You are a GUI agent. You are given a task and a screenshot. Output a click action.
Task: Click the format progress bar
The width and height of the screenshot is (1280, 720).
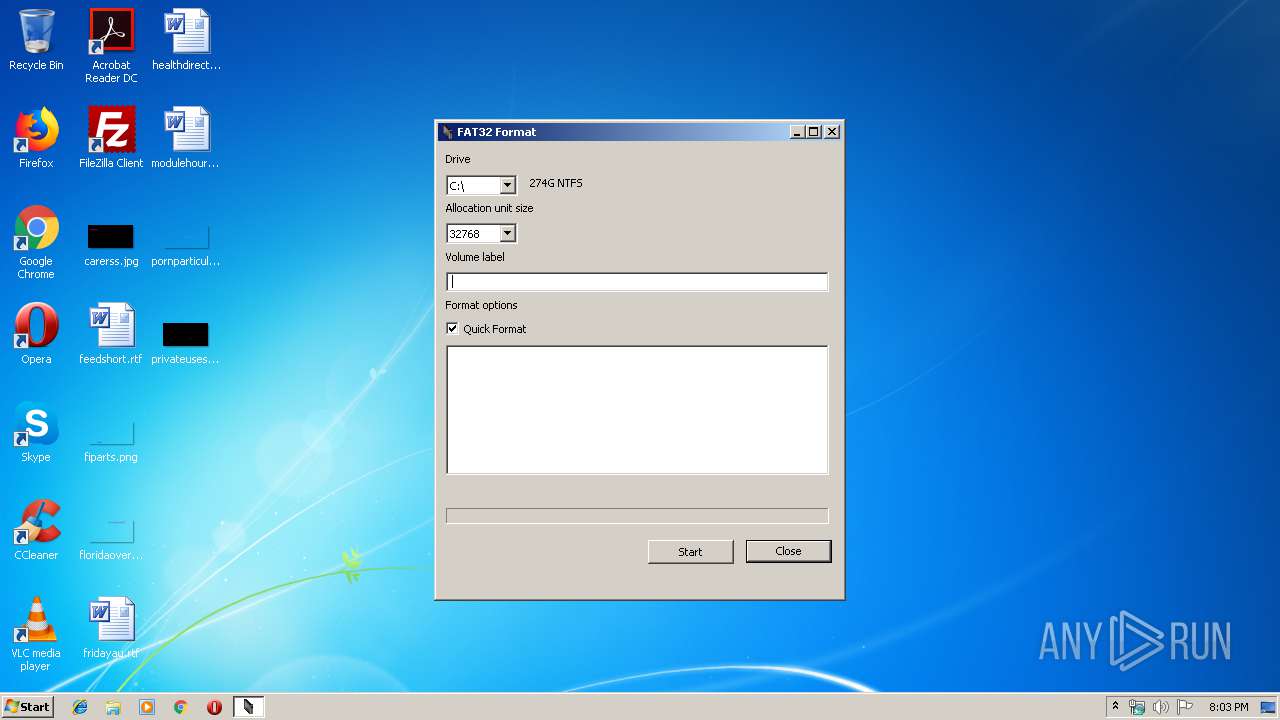point(637,516)
